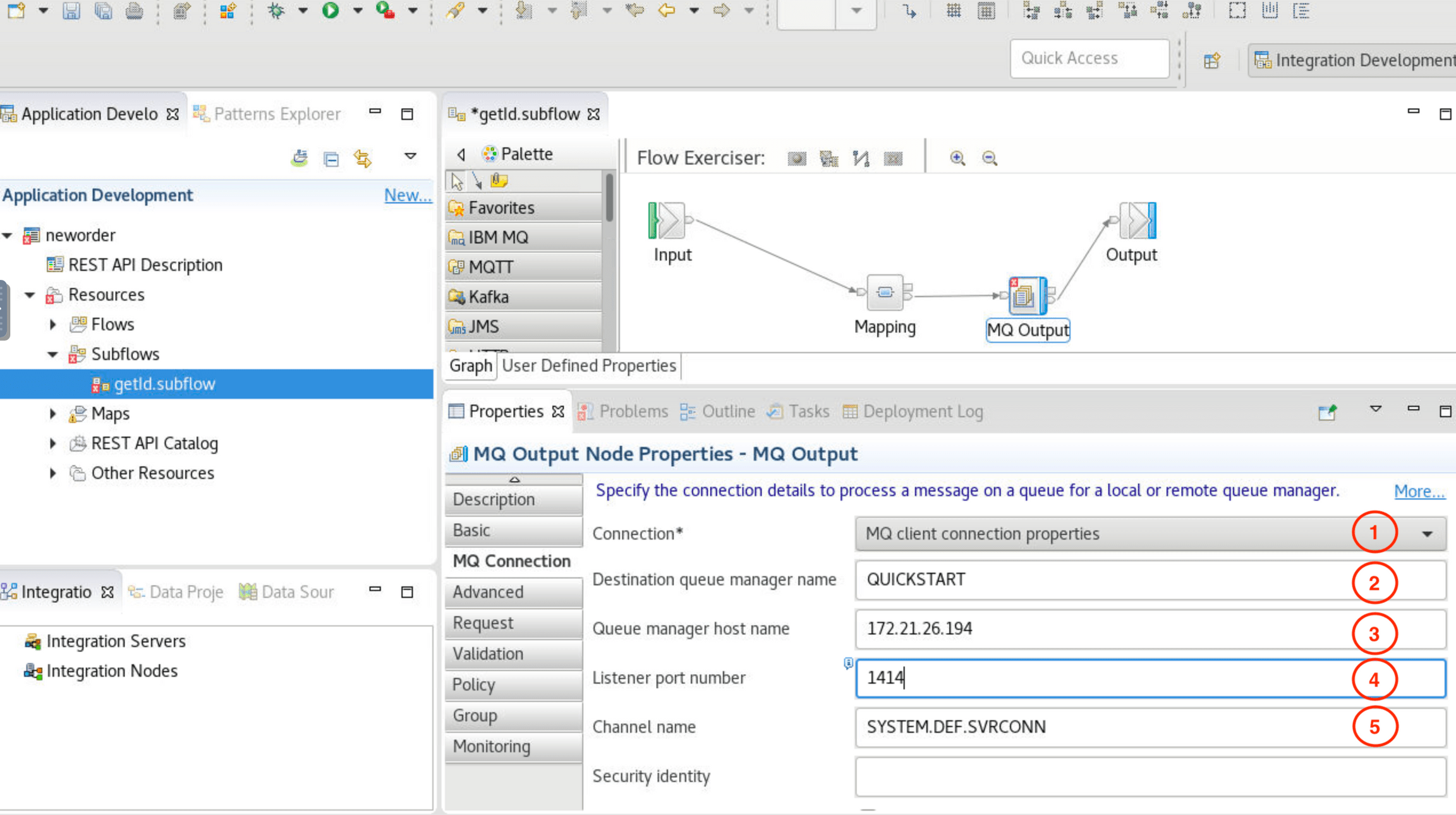1456x815 pixels.
Task: Switch to the User Defined Properties tab
Action: click(588, 365)
